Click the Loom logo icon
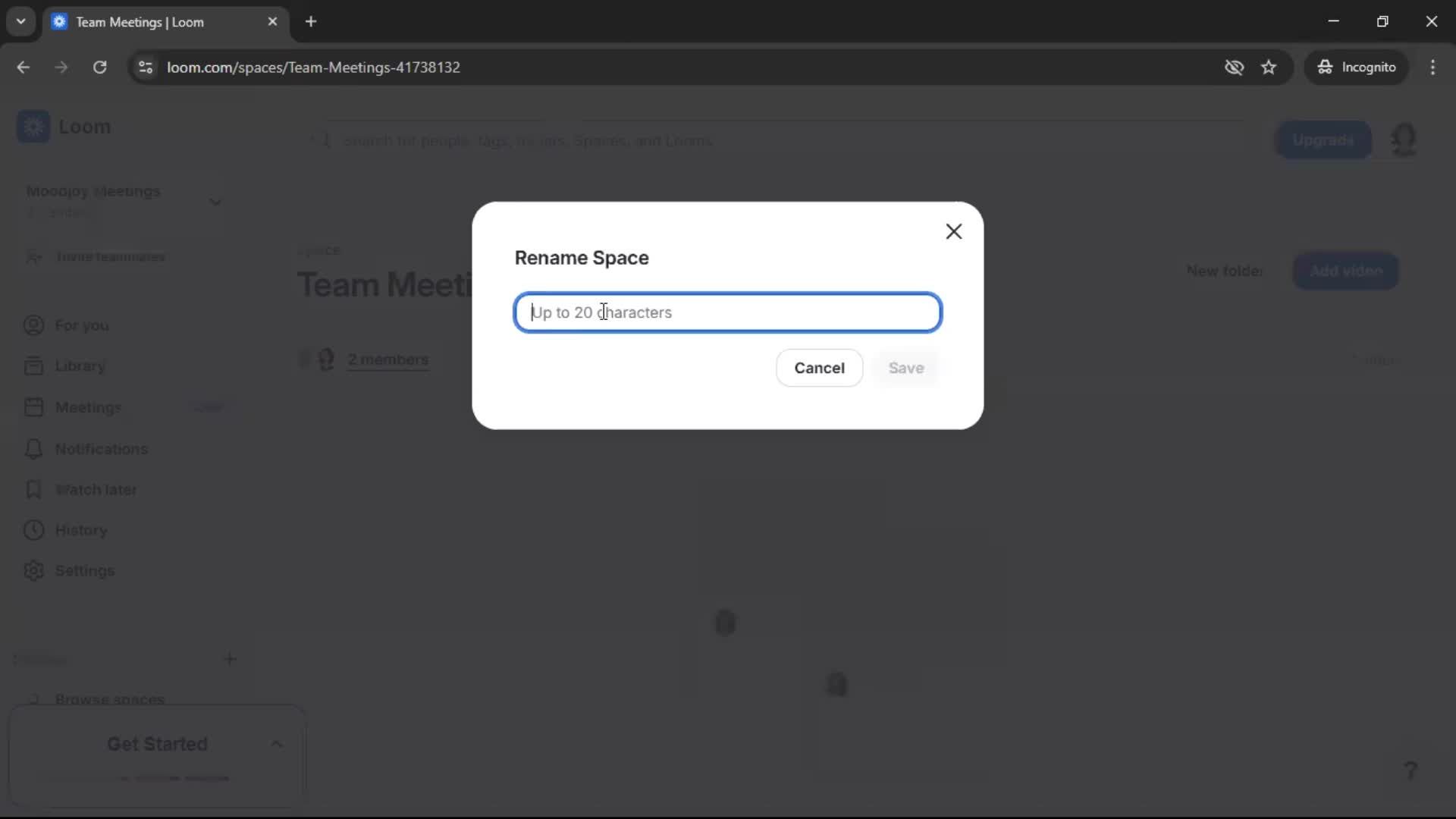This screenshot has height=819, width=1456. (x=33, y=127)
